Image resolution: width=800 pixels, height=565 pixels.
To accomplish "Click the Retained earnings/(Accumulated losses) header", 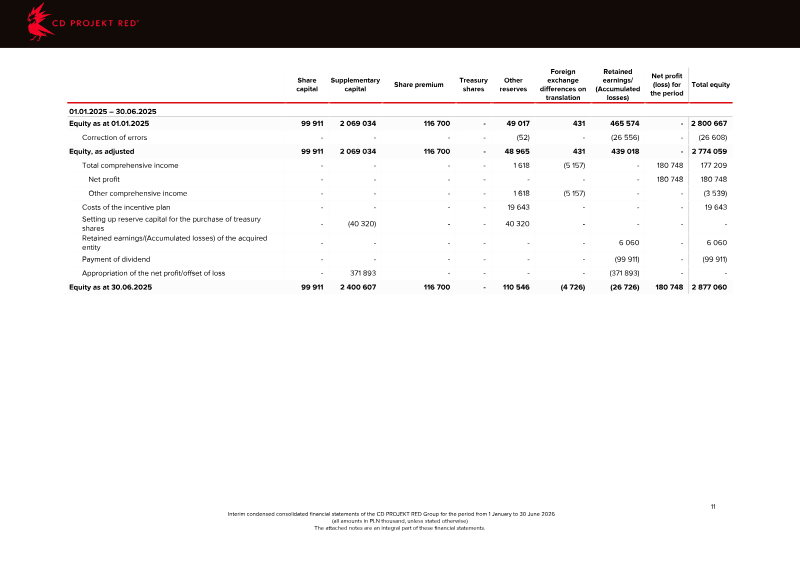I will pyautogui.click(x=617, y=85).
